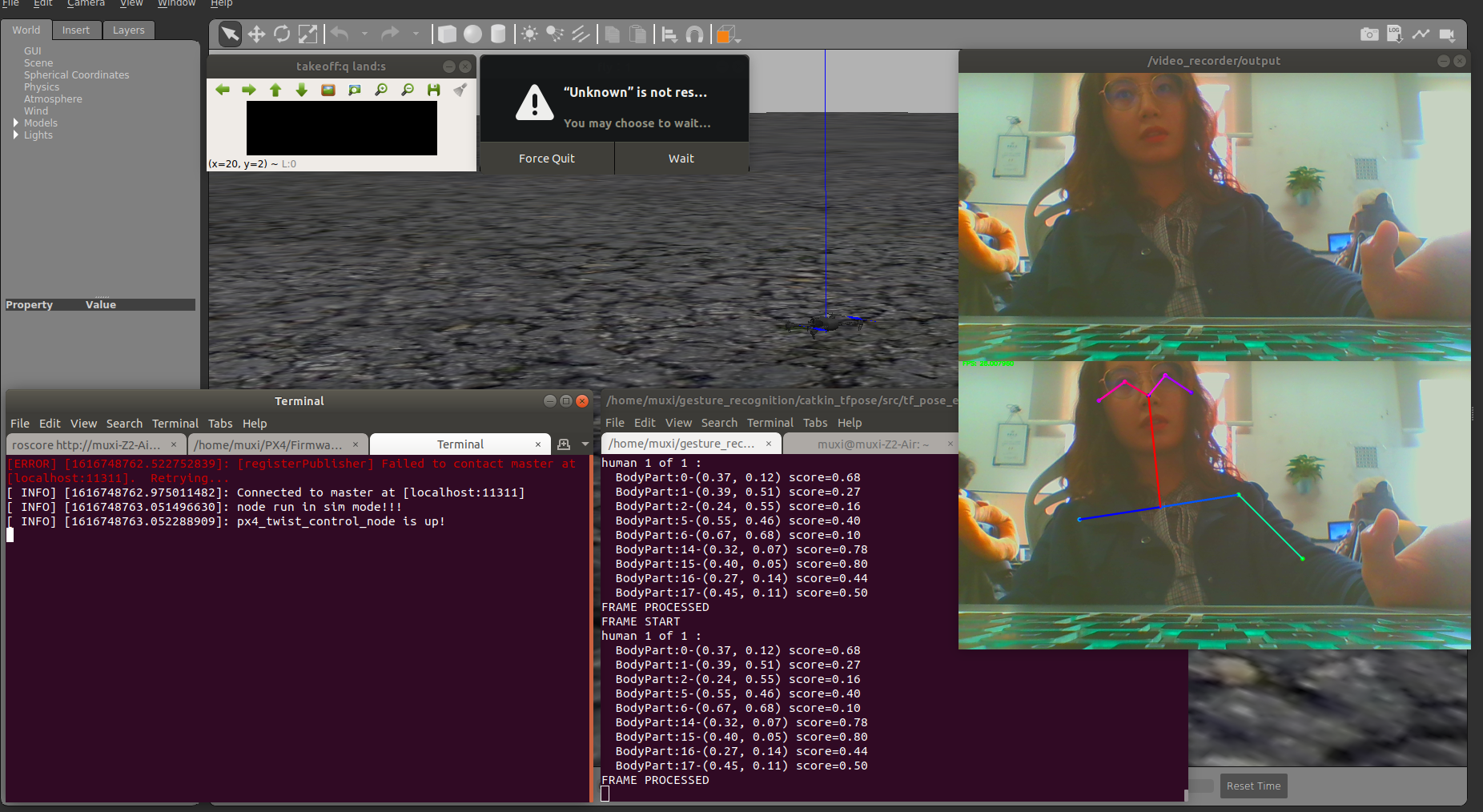Image resolution: width=1483 pixels, height=812 pixels.
Task: Open the data logger with the LOG icon
Action: 1394,34
